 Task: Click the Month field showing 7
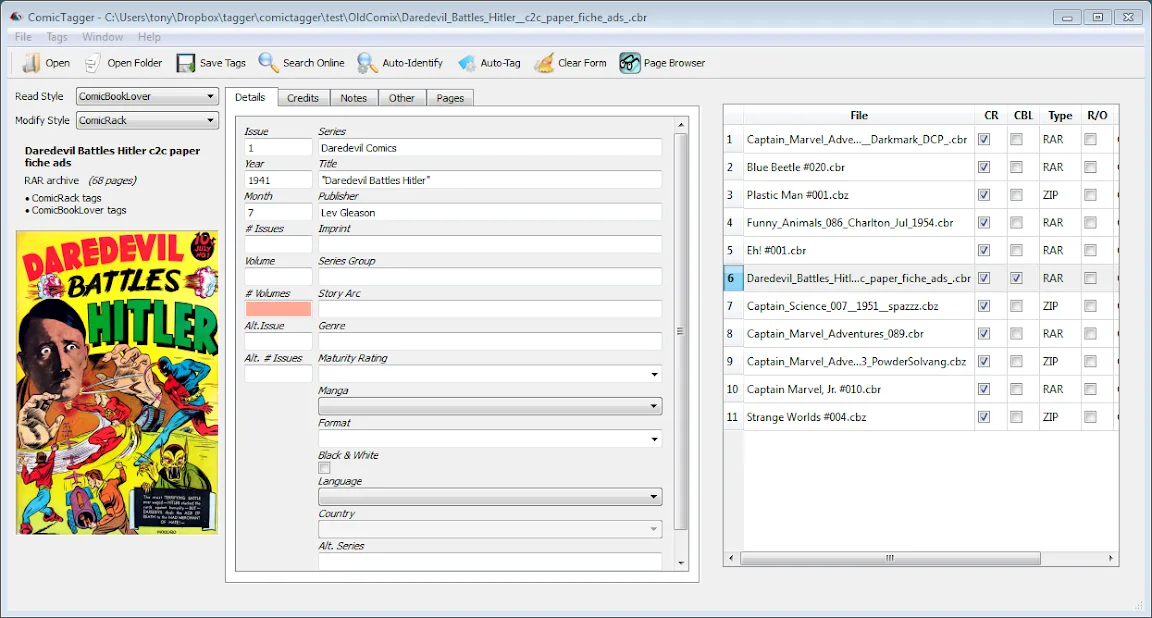[278, 212]
